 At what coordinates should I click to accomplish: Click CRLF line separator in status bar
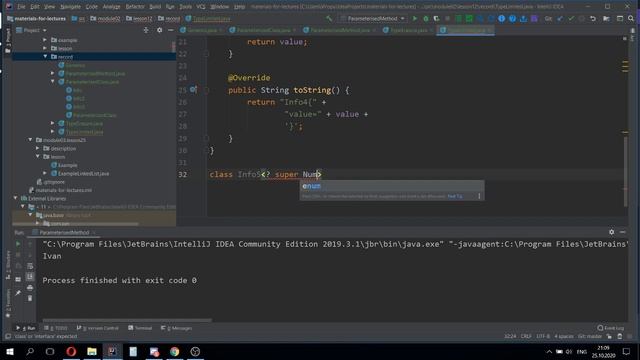pos(526,336)
